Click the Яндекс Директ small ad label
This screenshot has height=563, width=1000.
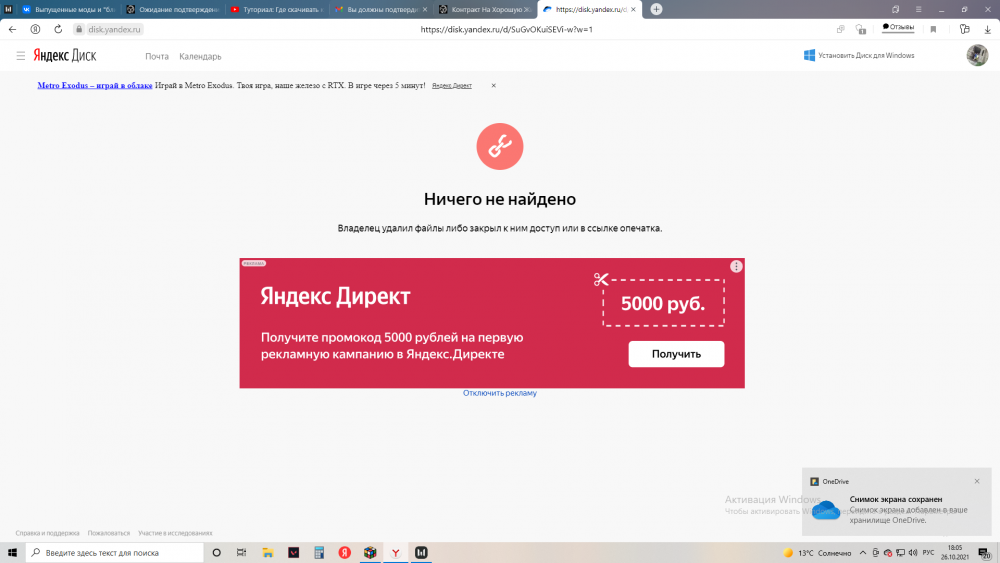(452, 85)
